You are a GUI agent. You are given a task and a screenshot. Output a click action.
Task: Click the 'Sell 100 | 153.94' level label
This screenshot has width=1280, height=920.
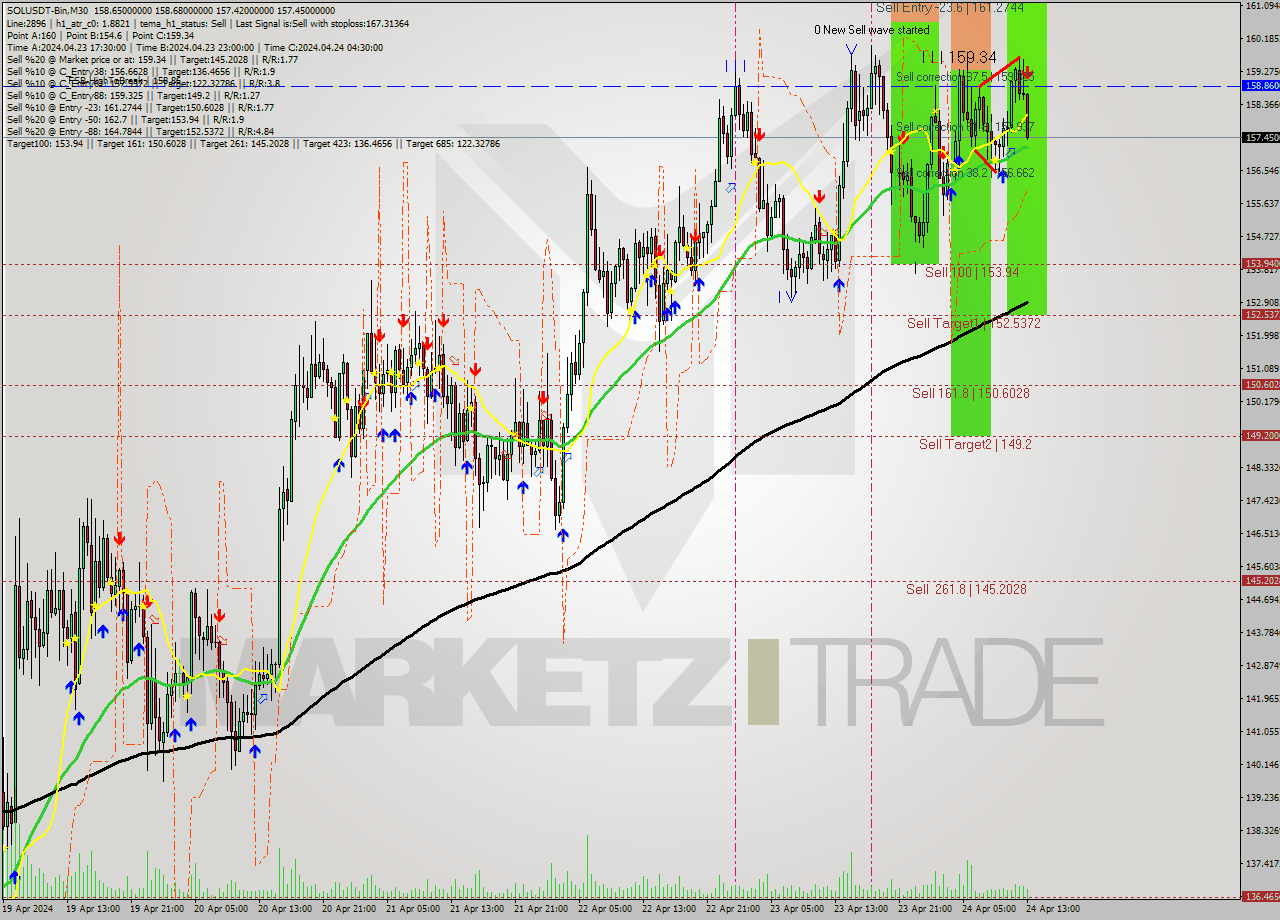coord(972,272)
